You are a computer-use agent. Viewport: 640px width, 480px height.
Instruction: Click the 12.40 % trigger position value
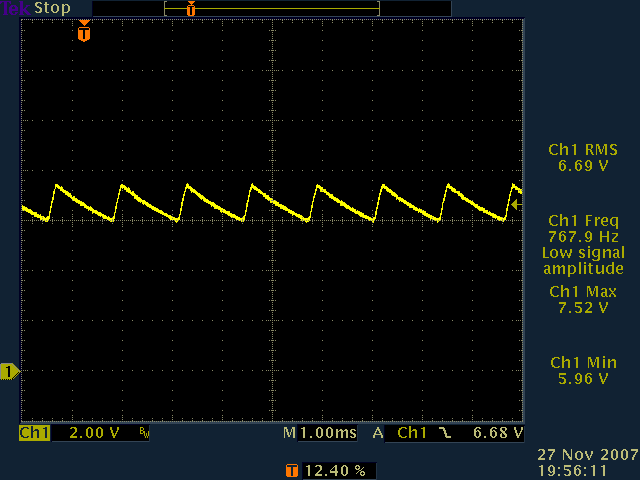tap(335, 471)
